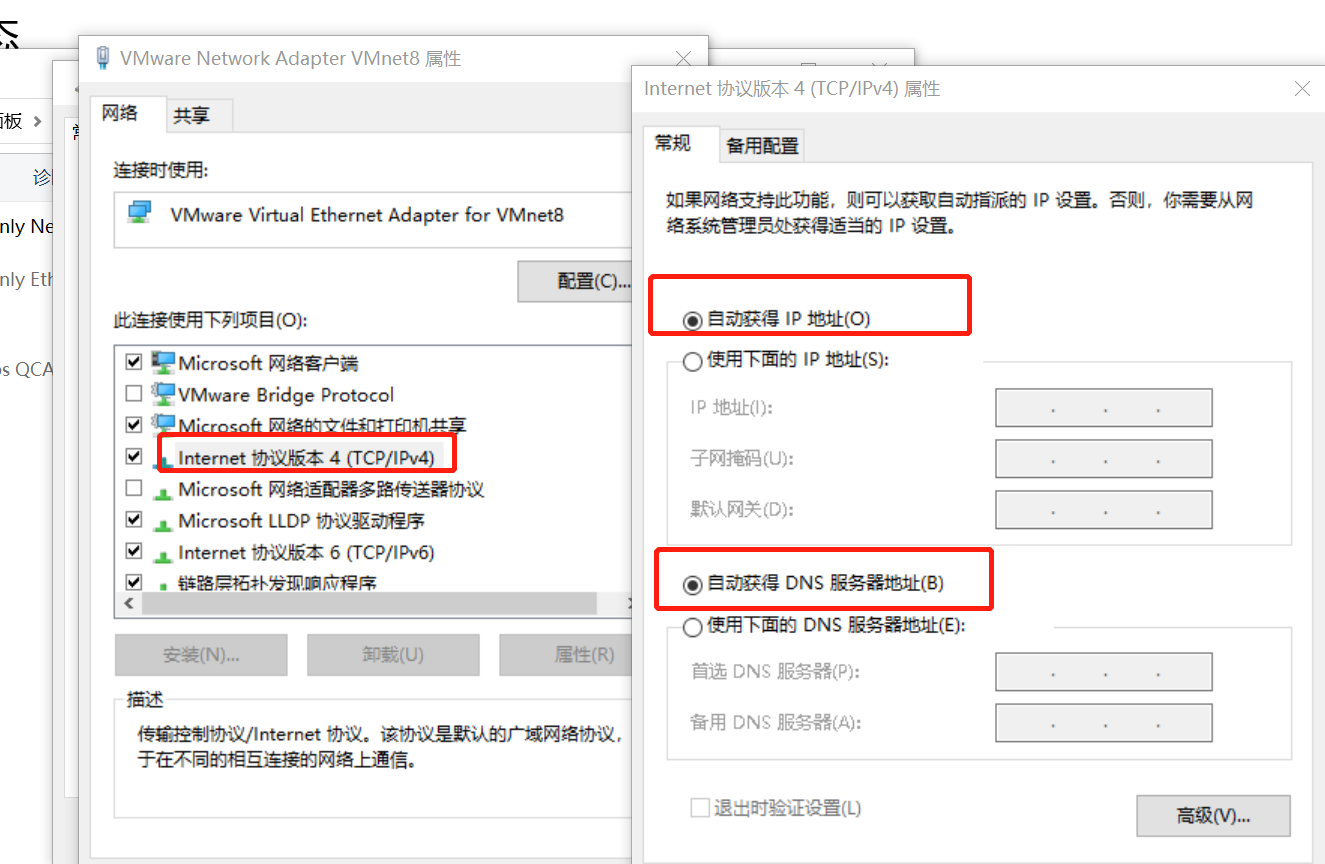The width and height of the screenshot is (1325, 864).
Task: Select 自动获得 IP 地址 radio option
Action: click(691, 320)
